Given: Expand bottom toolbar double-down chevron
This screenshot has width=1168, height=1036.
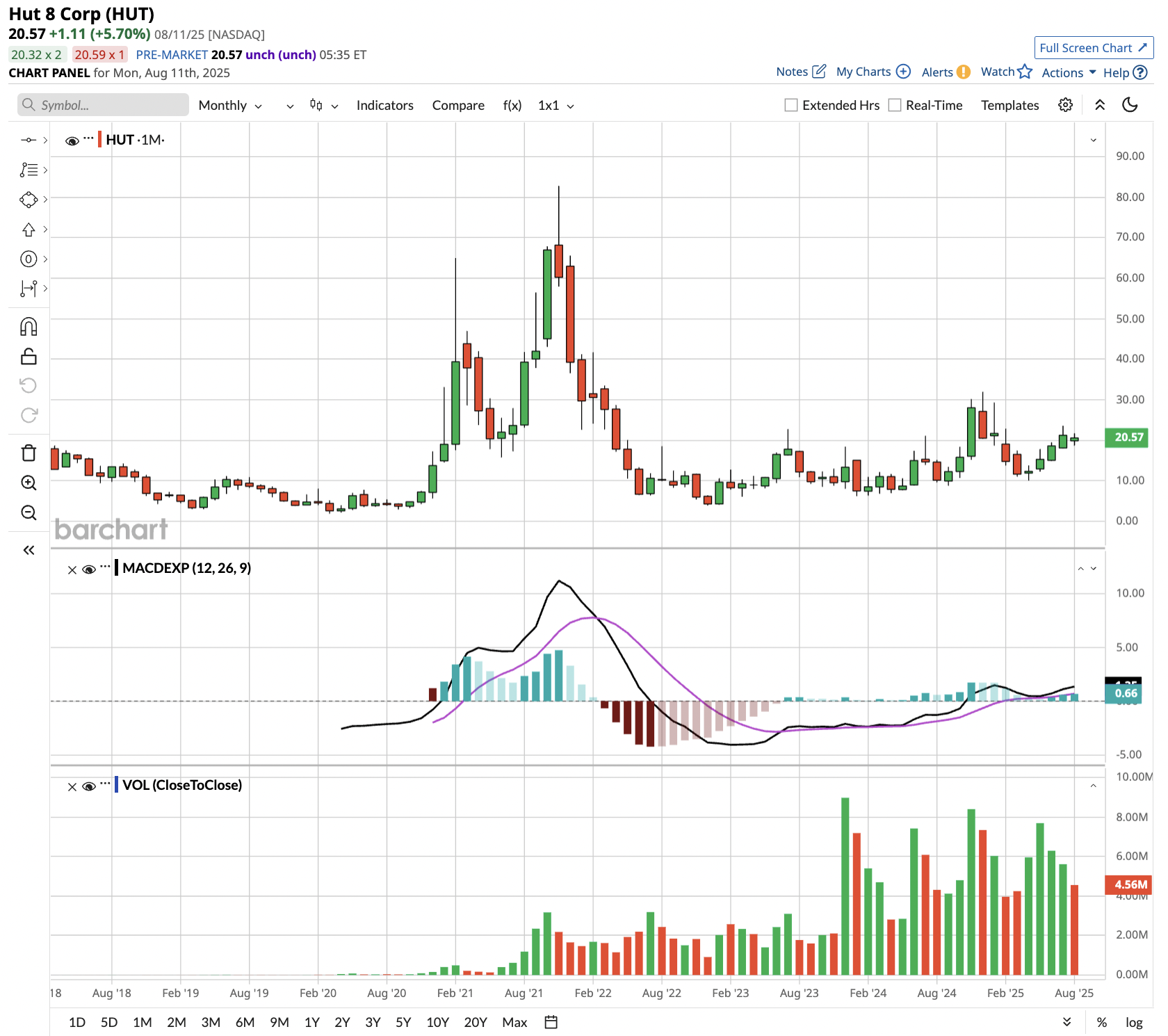Looking at the screenshot, I should click(x=1067, y=1022).
